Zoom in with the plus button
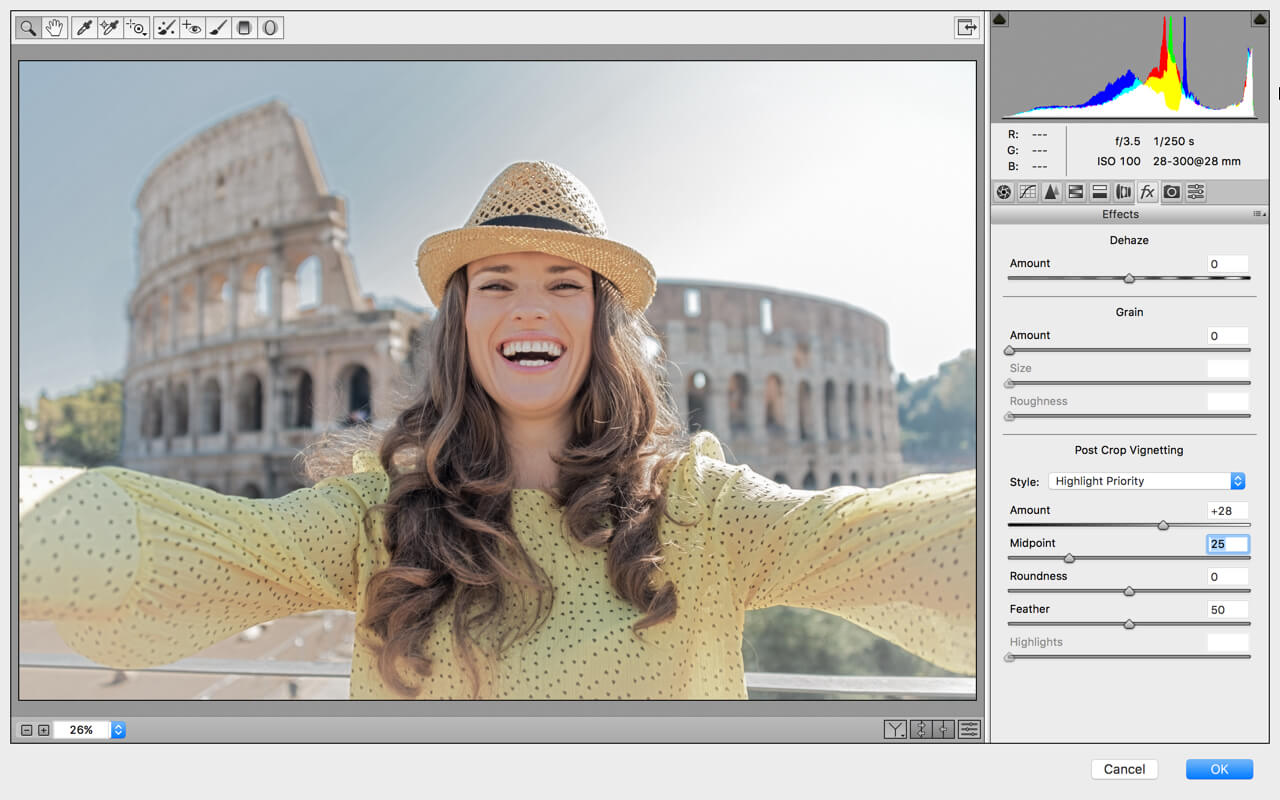 (43, 730)
